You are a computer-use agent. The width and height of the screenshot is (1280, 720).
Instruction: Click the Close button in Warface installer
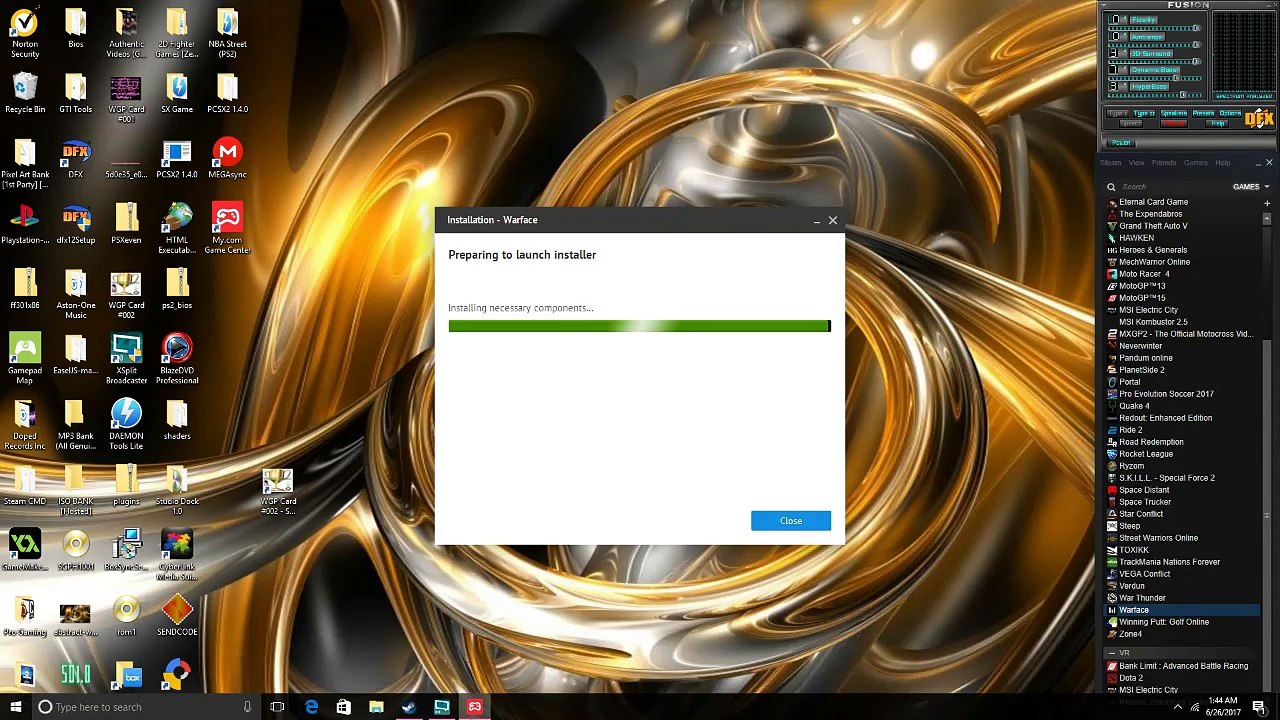click(791, 521)
